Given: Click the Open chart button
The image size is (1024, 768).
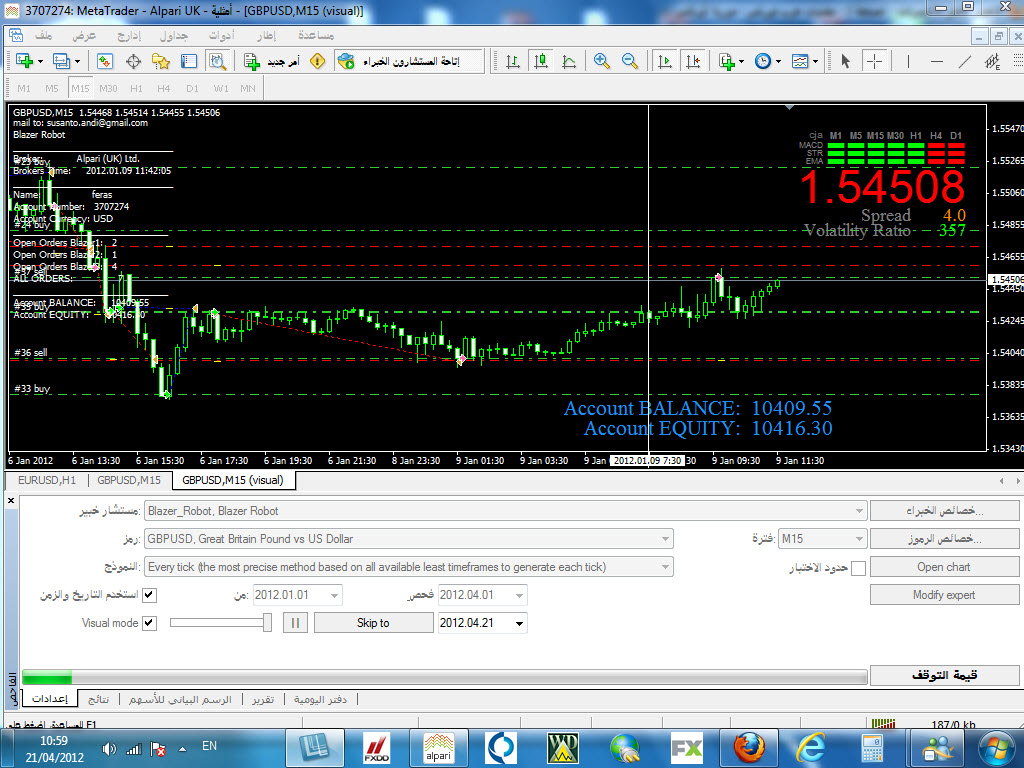Looking at the screenshot, I should pyautogui.click(x=944, y=567).
